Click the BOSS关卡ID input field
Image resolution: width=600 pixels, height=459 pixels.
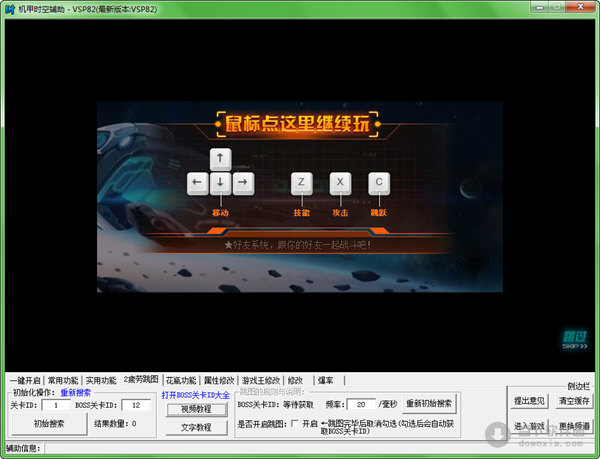click(x=136, y=405)
